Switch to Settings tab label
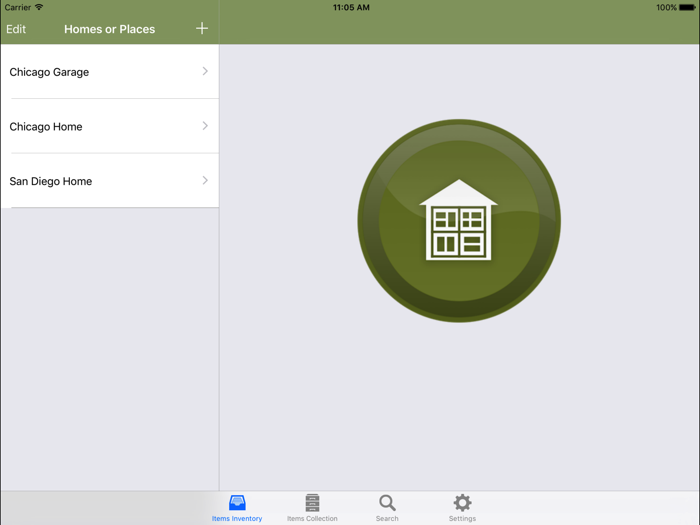 462,518
